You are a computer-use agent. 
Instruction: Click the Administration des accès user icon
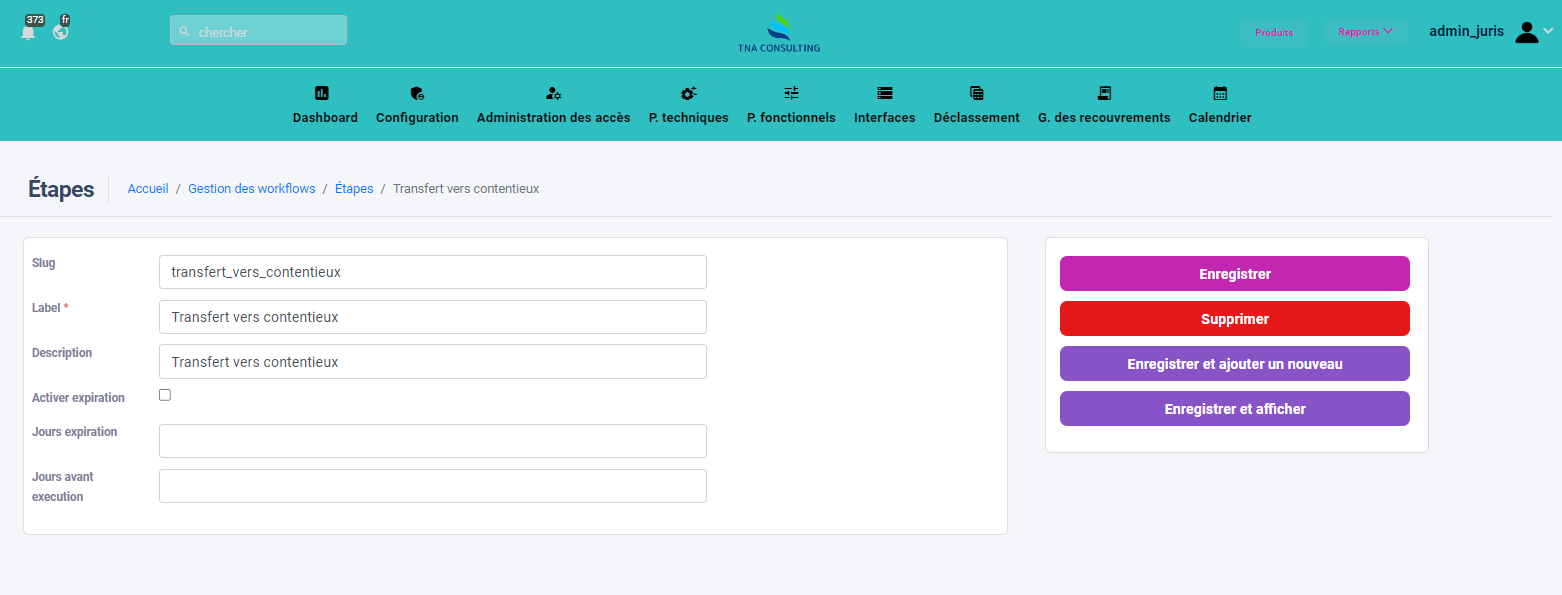(553, 93)
